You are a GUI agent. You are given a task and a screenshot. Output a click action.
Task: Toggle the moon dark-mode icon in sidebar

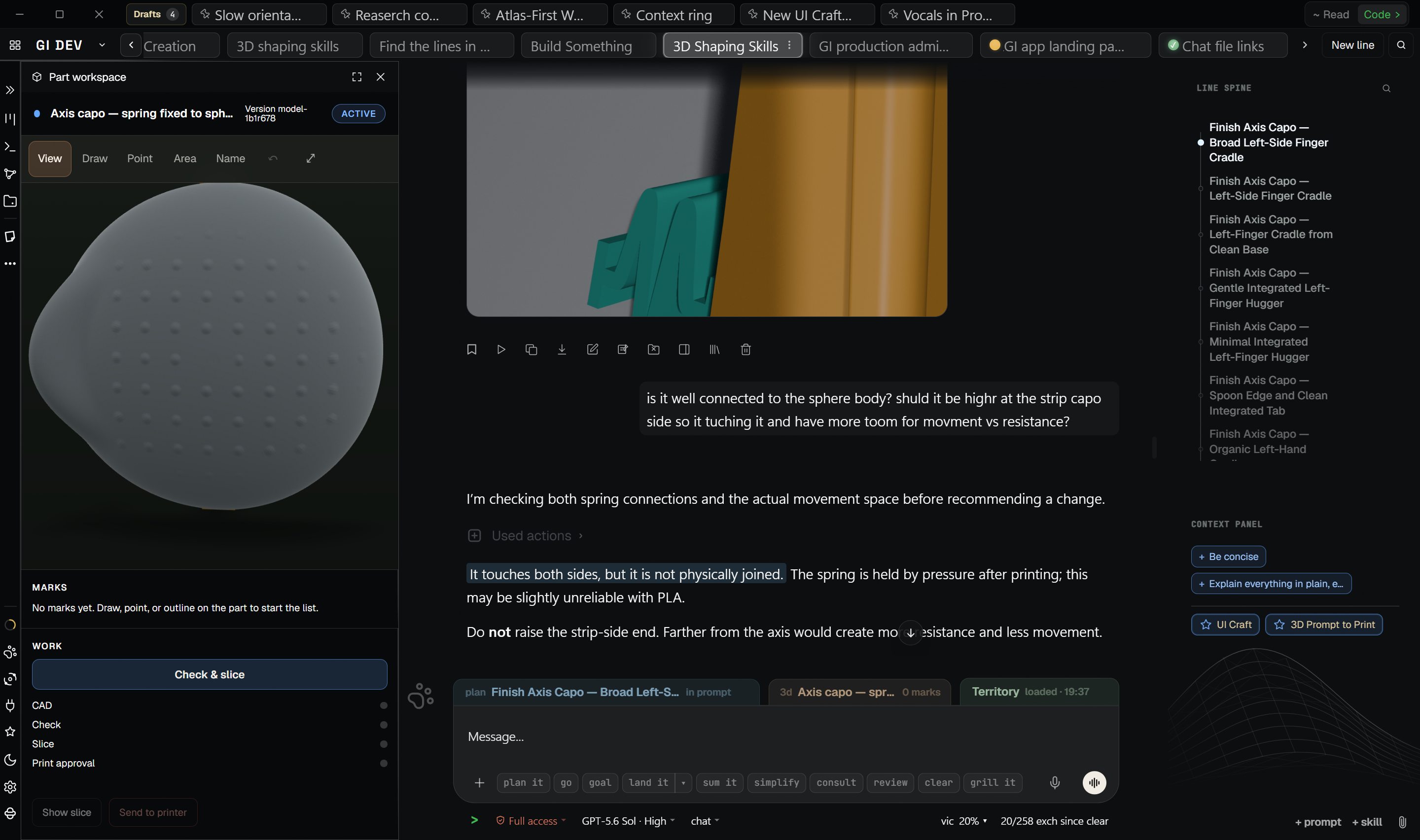(10, 760)
